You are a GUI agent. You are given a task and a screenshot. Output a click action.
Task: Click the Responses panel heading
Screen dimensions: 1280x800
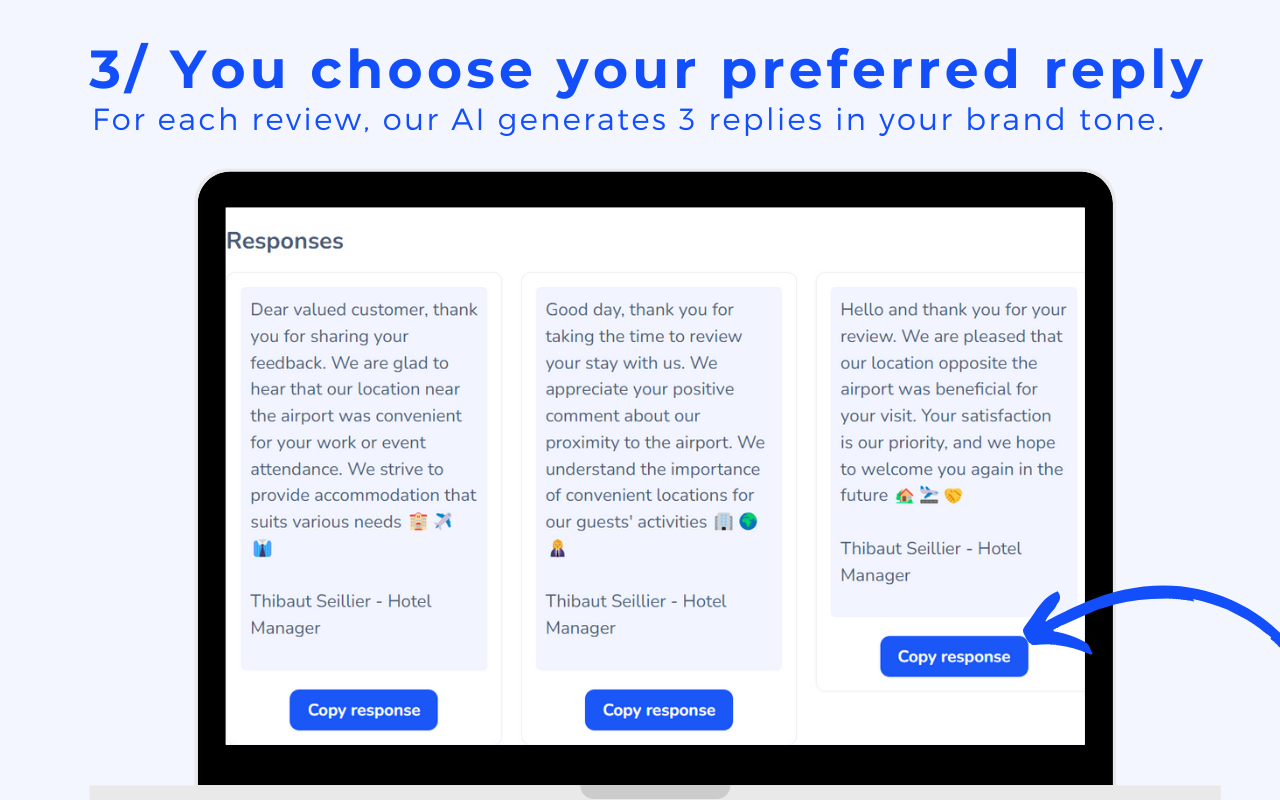(284, 240)
